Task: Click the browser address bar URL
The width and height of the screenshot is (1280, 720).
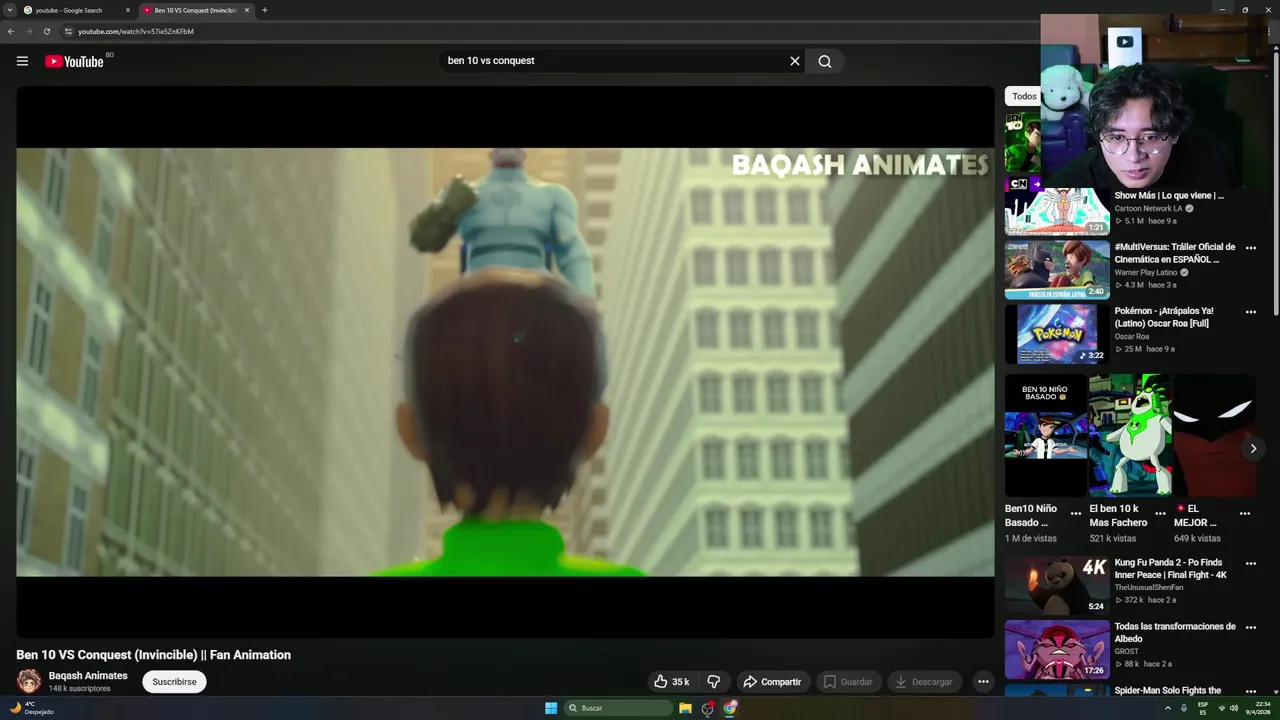Action: click(x=136, y=31)
